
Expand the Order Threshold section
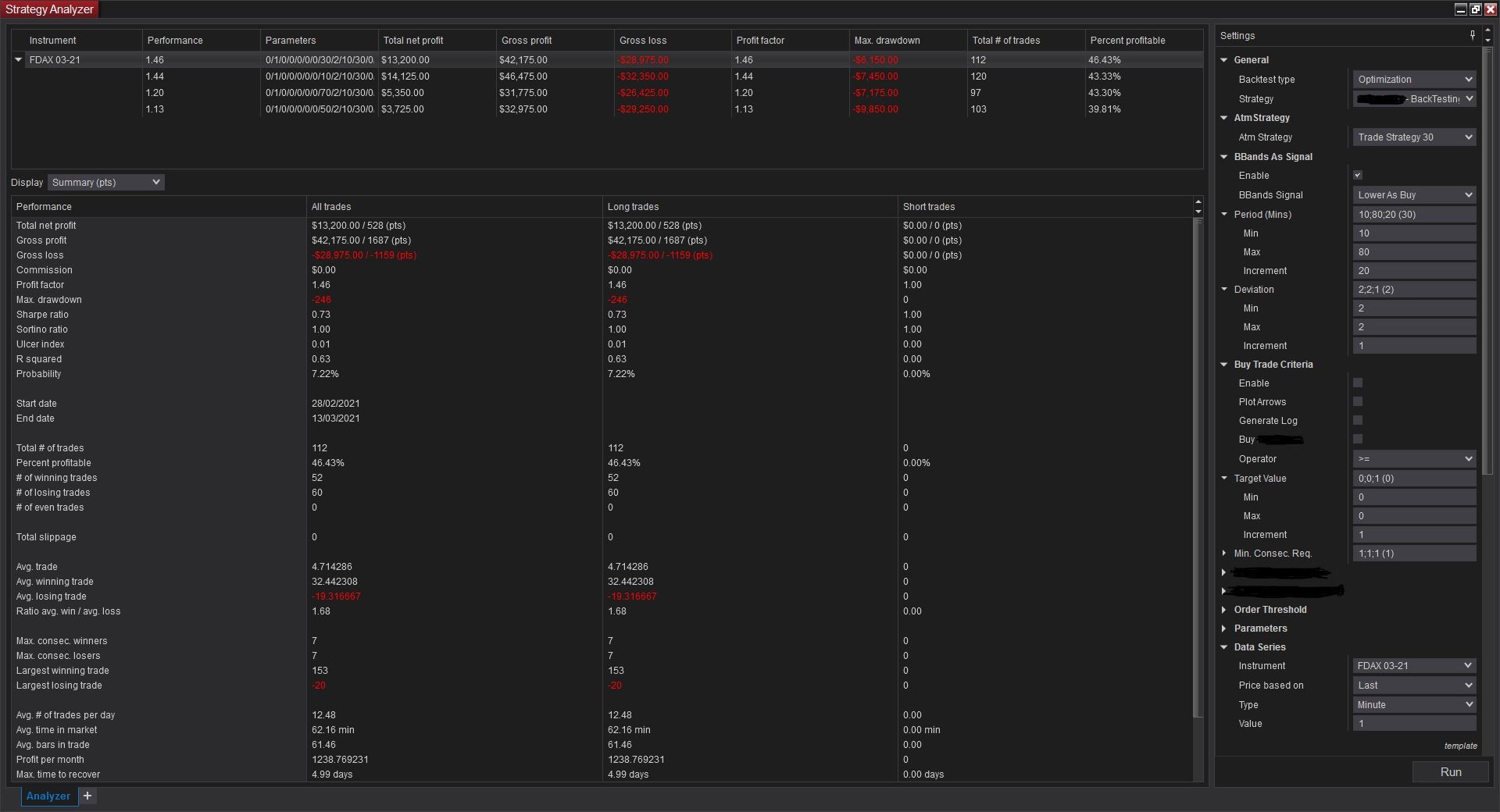[1224, 610]
